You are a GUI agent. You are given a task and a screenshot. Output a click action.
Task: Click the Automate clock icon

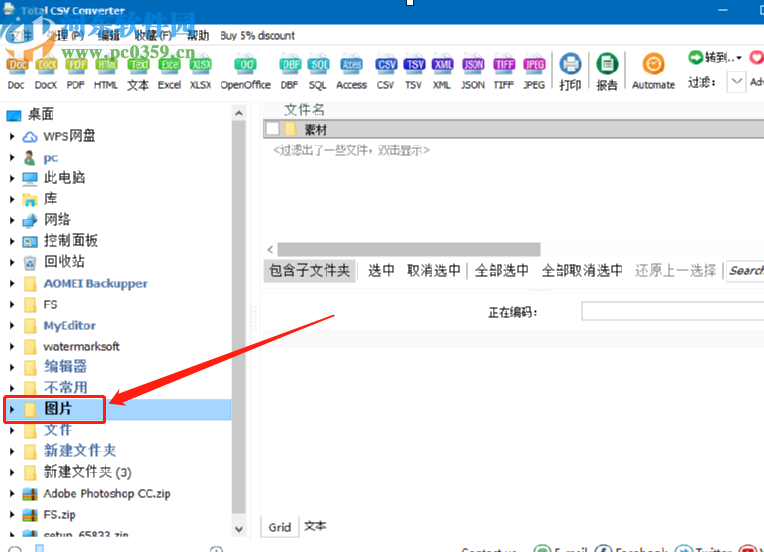[653, 65]
